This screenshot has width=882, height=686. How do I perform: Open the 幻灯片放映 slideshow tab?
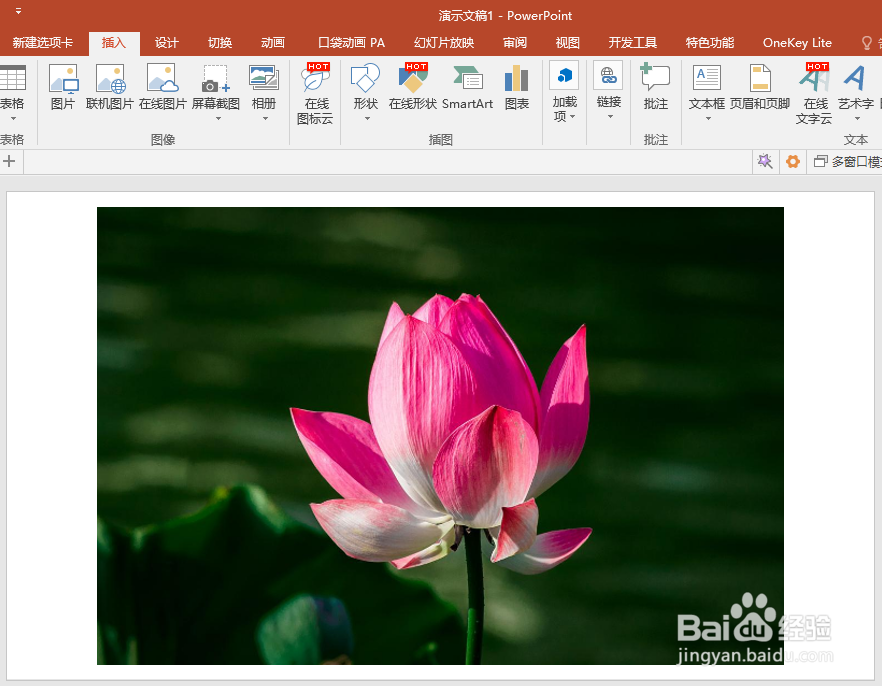[444, 43]
